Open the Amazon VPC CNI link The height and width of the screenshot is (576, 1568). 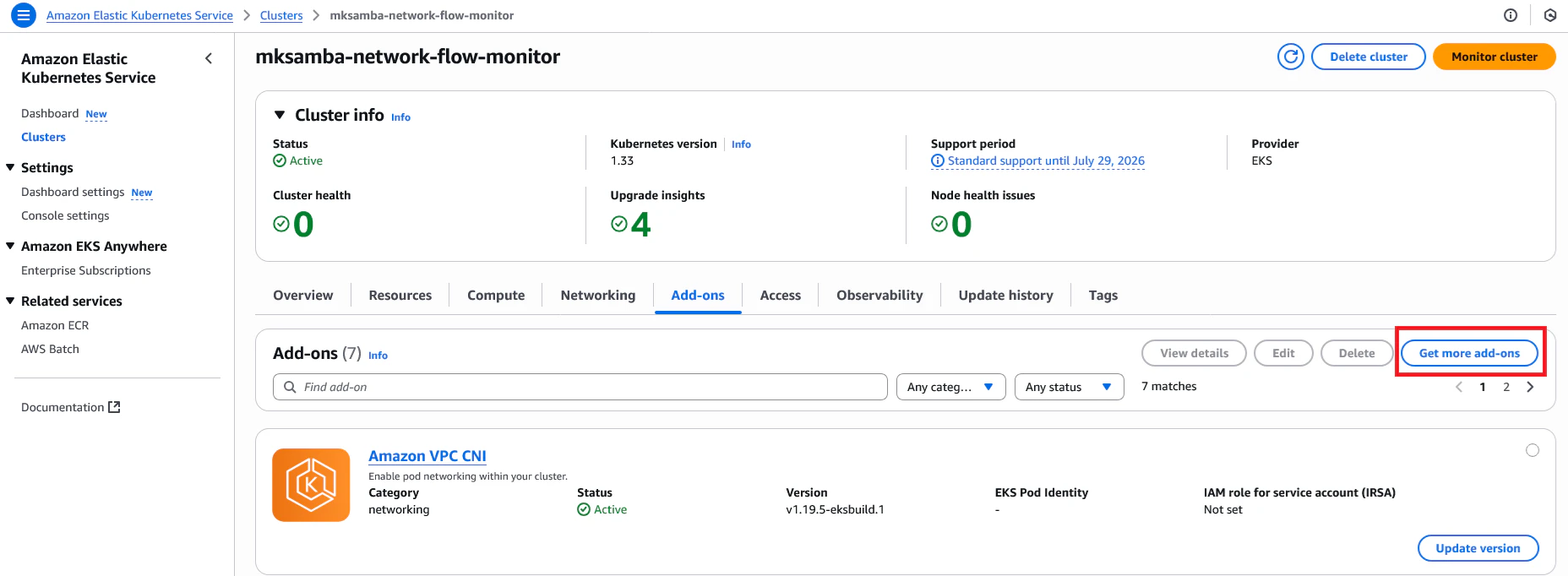(x=427, y=456)
